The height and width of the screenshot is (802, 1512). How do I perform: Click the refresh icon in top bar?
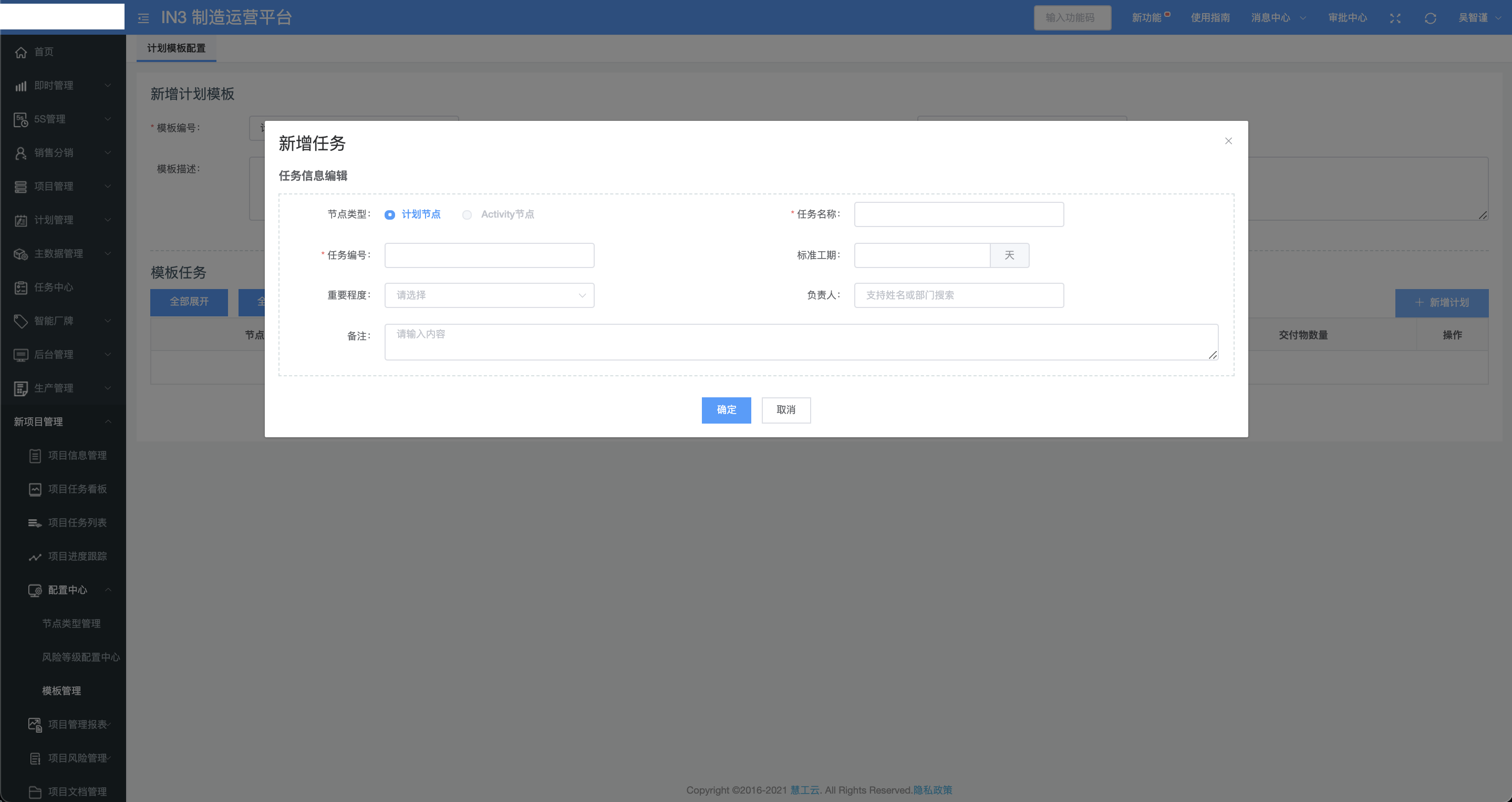(x=1430, y=18)
